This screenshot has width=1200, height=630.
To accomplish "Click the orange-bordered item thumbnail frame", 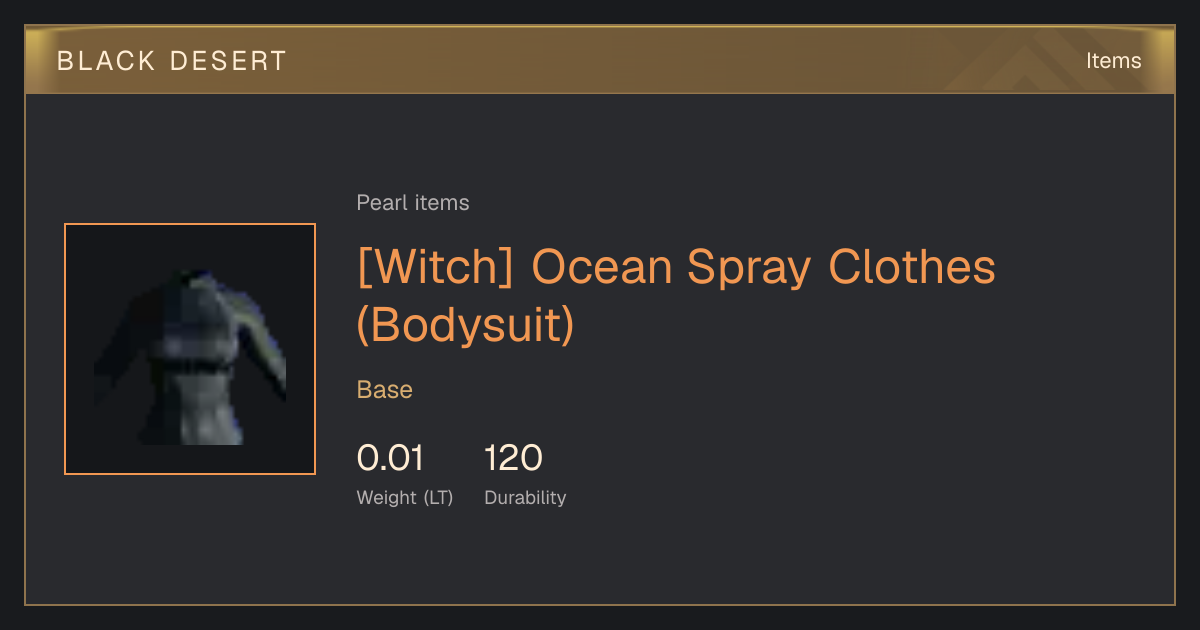I will pos(190,349).
